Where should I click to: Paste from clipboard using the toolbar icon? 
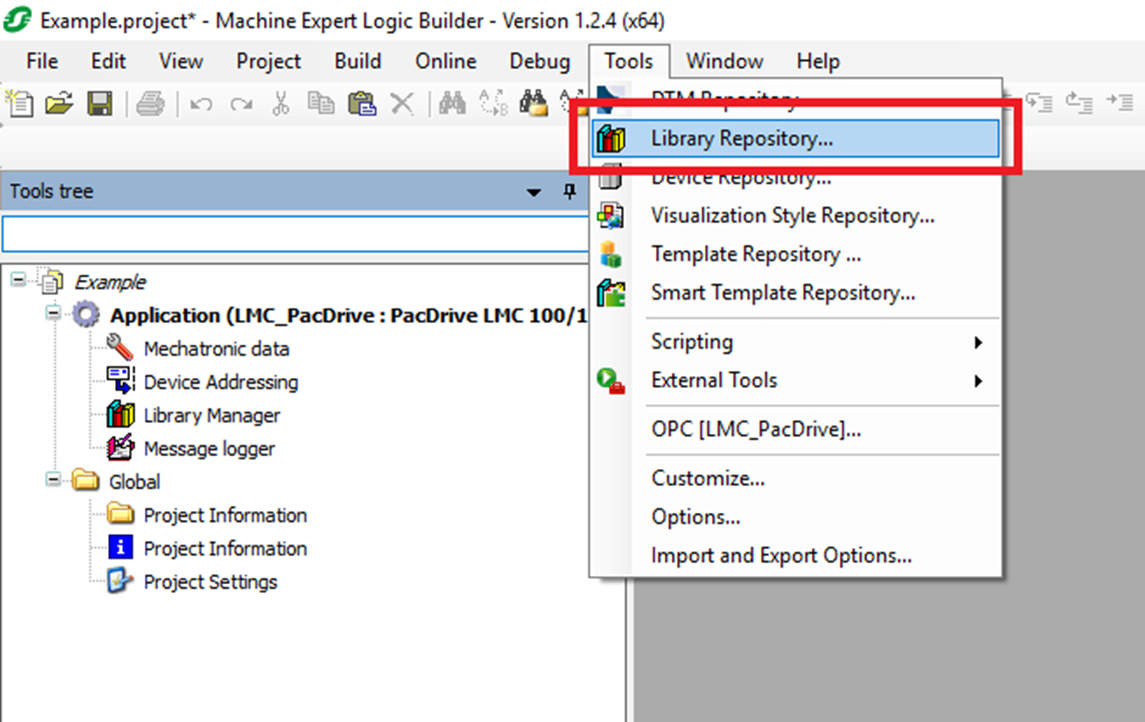point(361,103)
